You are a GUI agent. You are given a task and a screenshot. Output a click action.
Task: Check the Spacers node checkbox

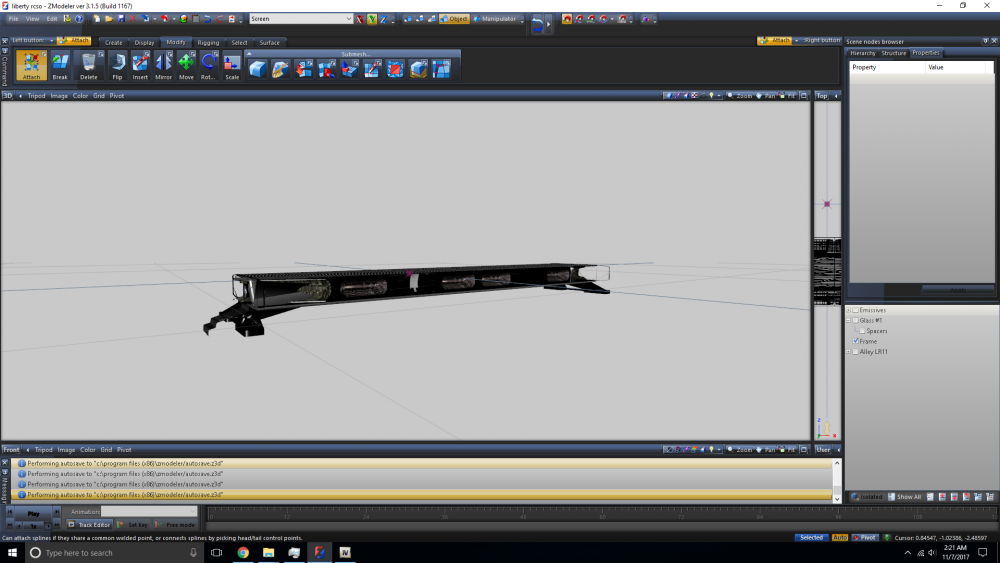point(862,331)
